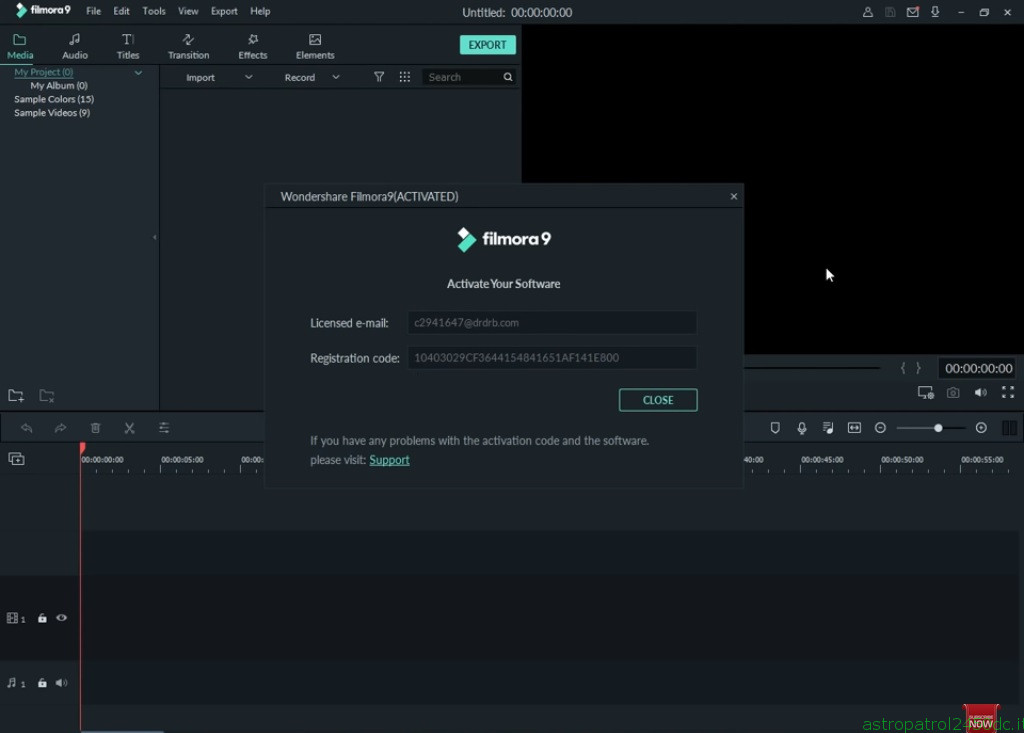Collapse the media library side panel arrow
1024x733 pixels.
(x=155, y=237)
